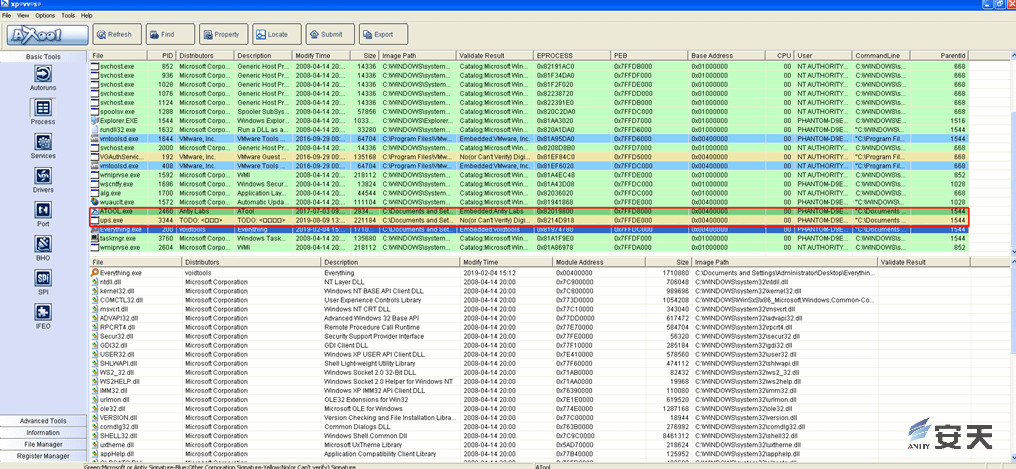Viewport: 1016px width, 469px height.
Task: Open the File menu
Action: [x=6, y=15]
